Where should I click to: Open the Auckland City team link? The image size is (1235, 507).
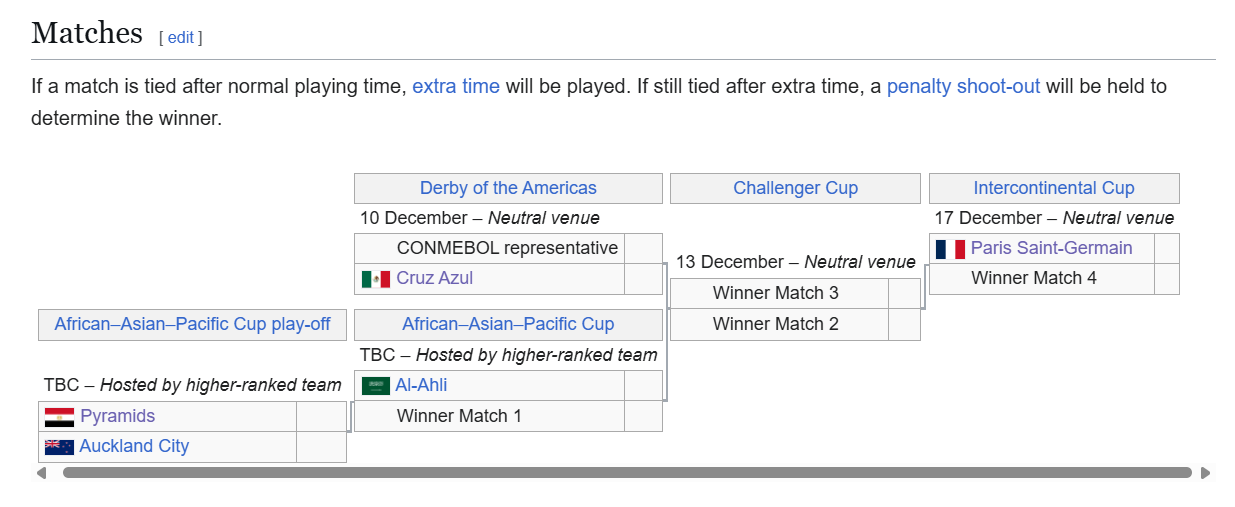coord(134,446)
